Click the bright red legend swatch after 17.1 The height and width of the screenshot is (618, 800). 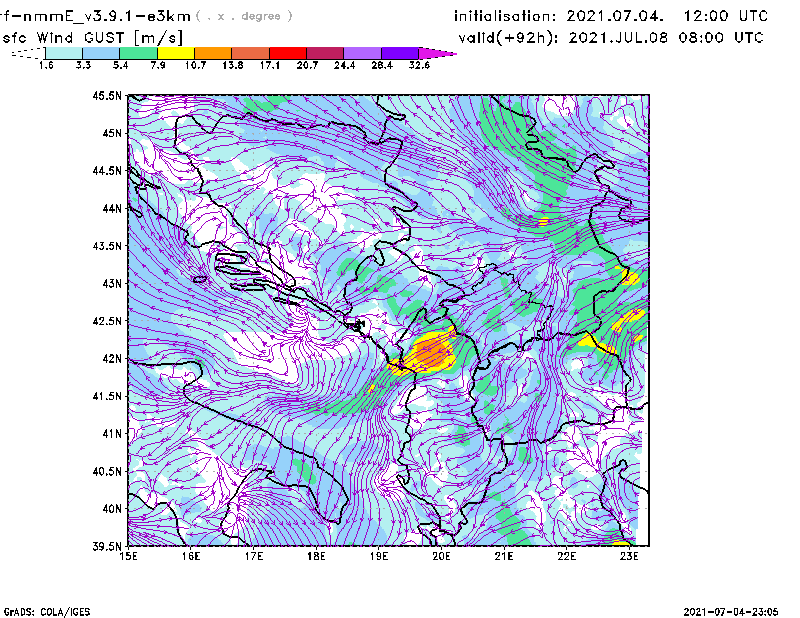tap(288, 53)
